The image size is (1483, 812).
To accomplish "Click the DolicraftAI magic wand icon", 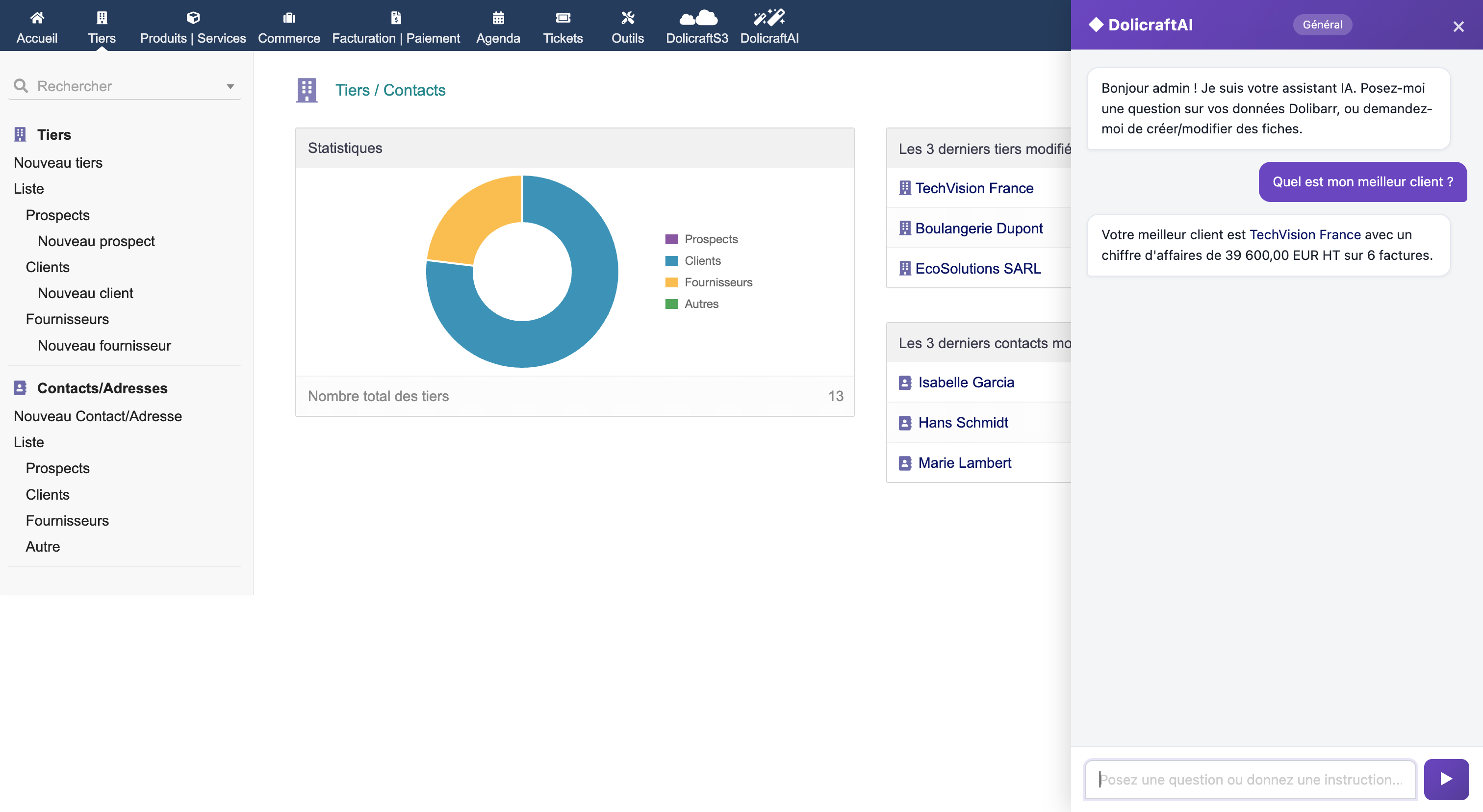I will coord(769,18).
